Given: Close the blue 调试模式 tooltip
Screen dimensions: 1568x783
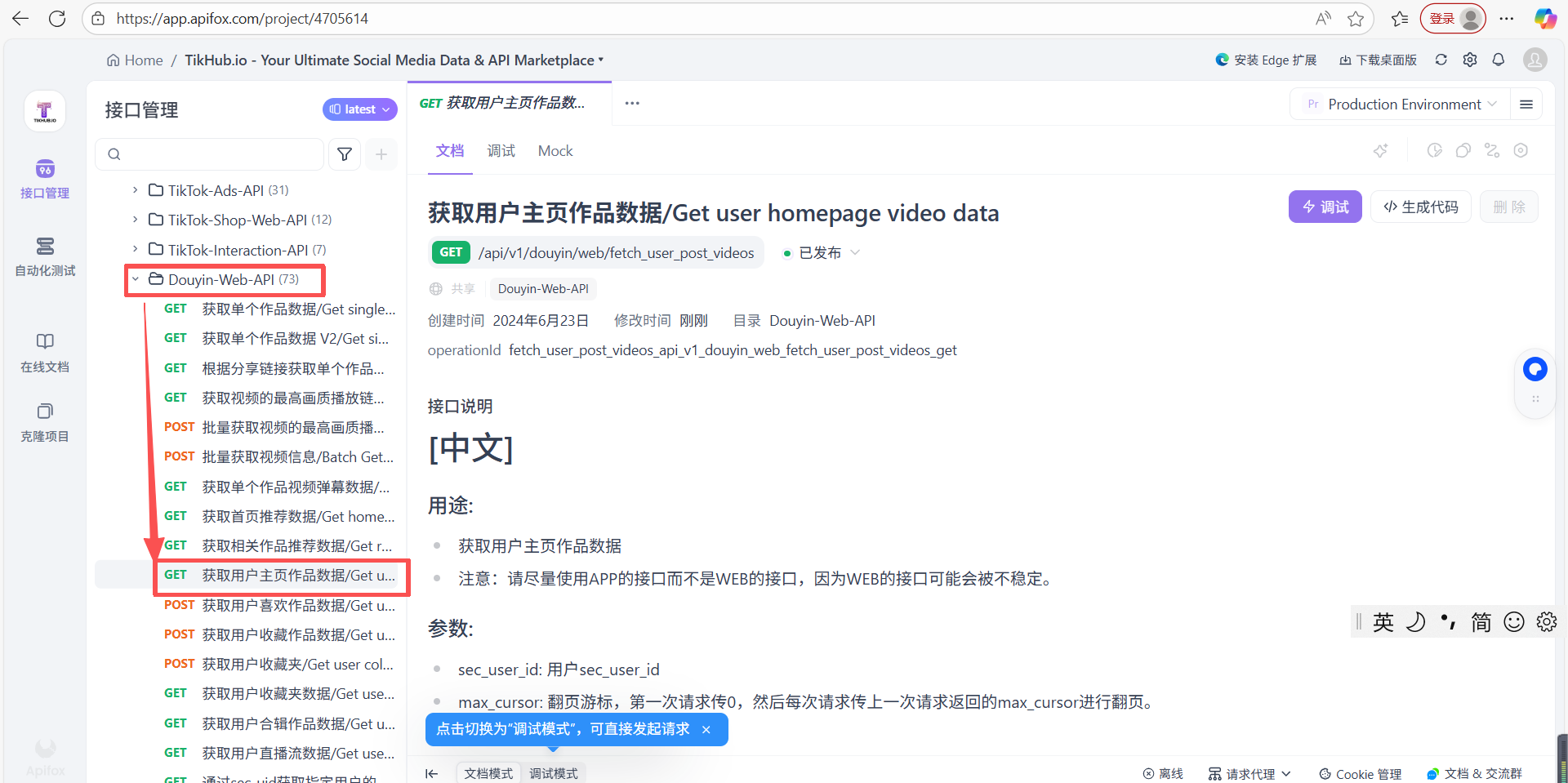Looking at the screenshot, I should (x=706, y=729).
